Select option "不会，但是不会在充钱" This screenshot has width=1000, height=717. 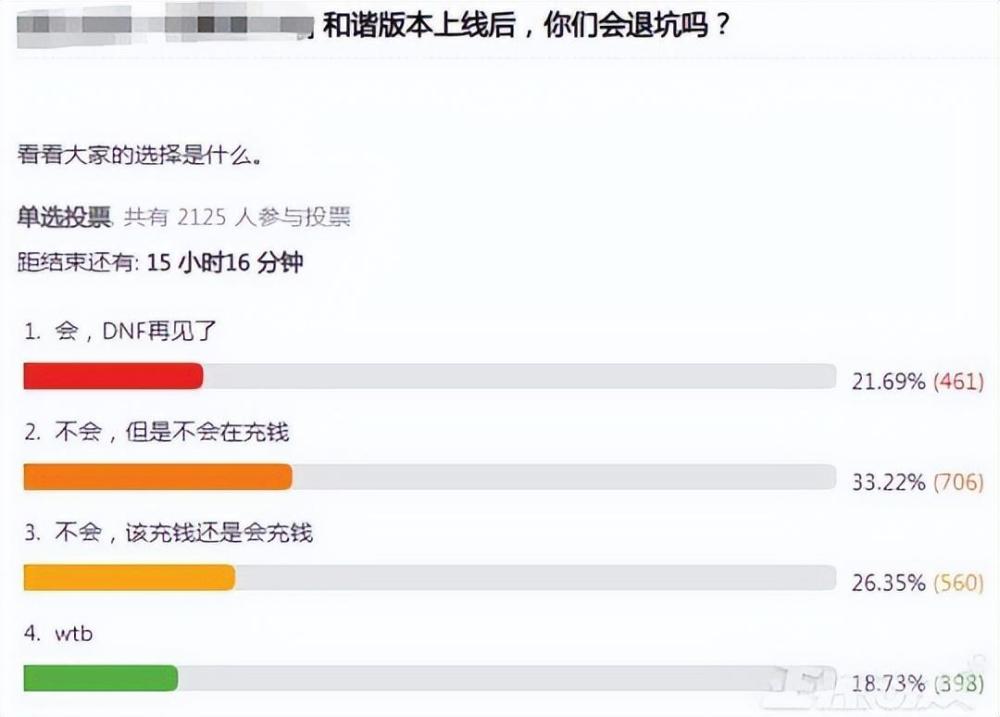[x=156, y=432]
